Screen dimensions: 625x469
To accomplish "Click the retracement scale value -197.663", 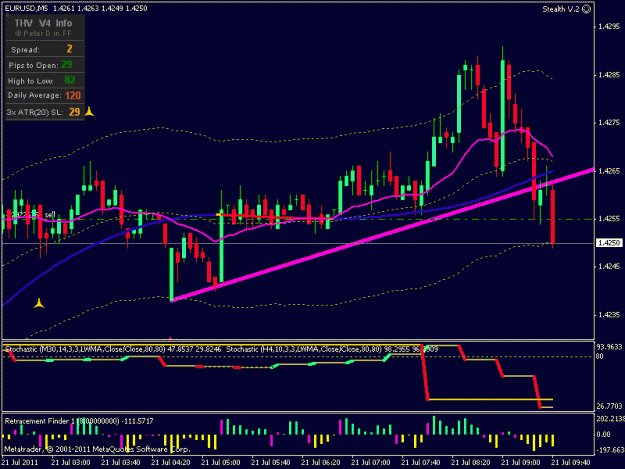I will pos(610,450).
